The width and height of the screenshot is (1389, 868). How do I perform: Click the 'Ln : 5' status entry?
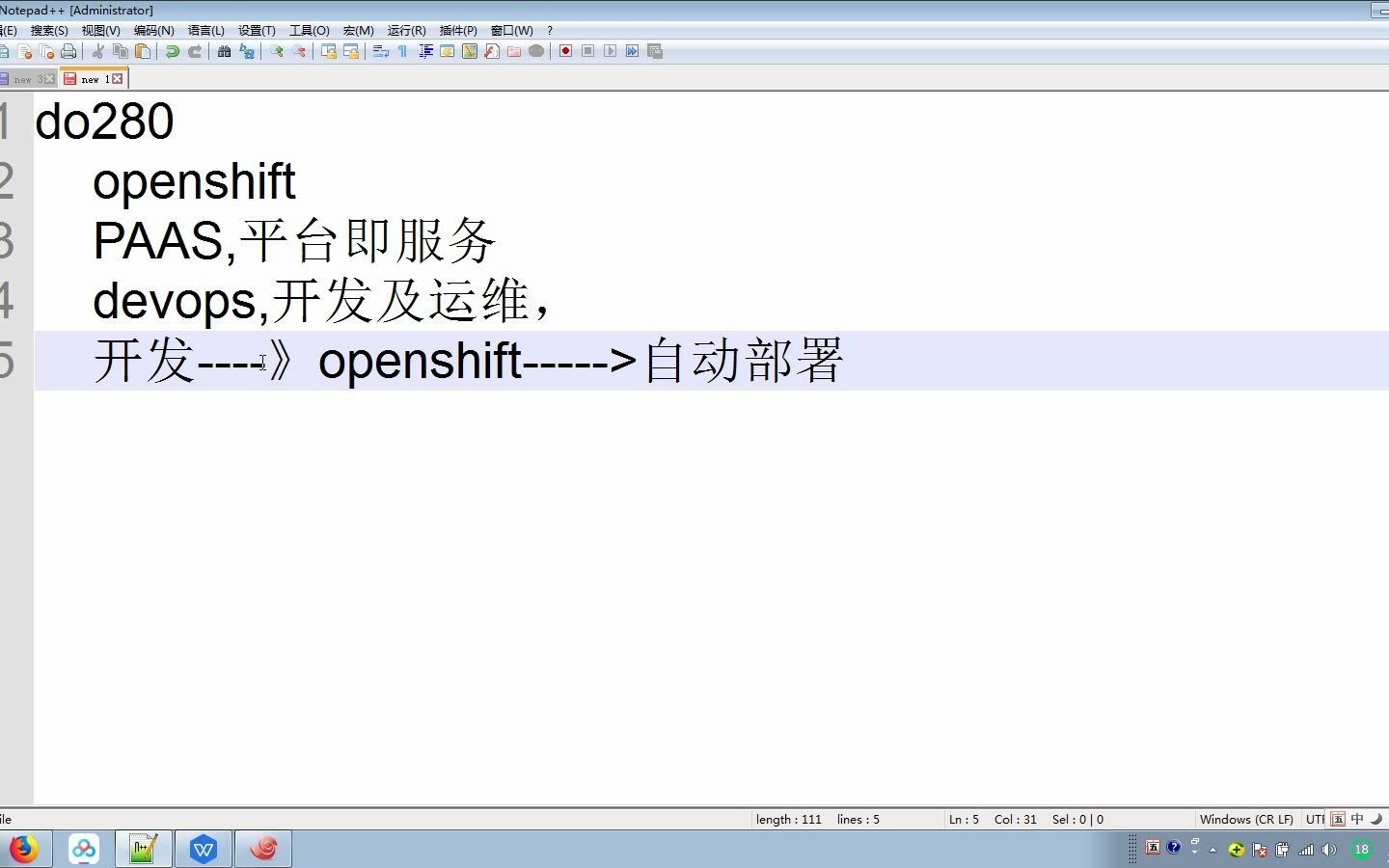(x=964, y=820)
